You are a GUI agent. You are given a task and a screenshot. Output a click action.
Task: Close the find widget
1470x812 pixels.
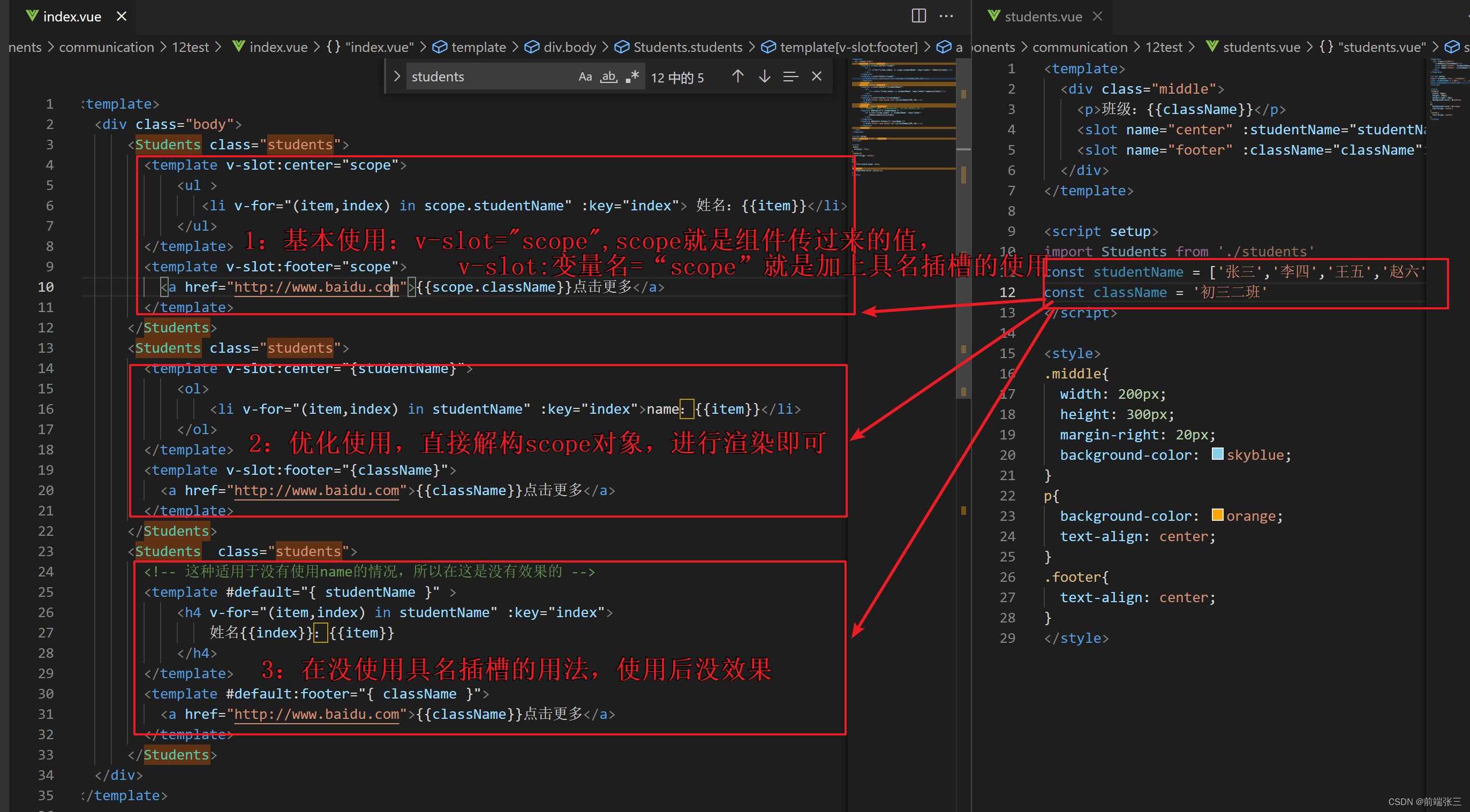point(817,77)
